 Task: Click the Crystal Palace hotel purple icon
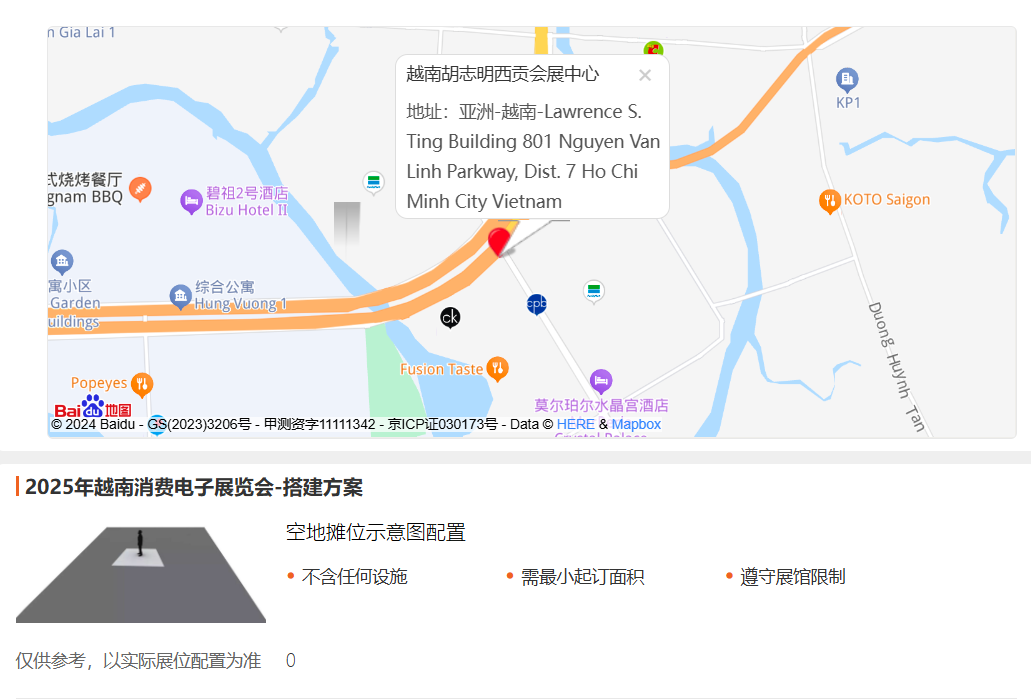(601, 381)
